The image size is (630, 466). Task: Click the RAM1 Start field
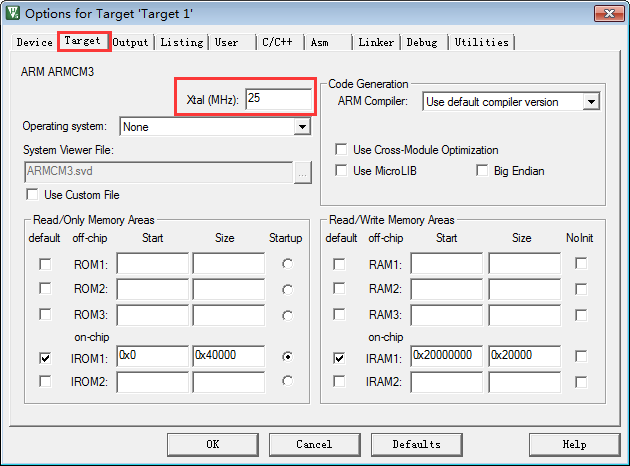(446, 263)
